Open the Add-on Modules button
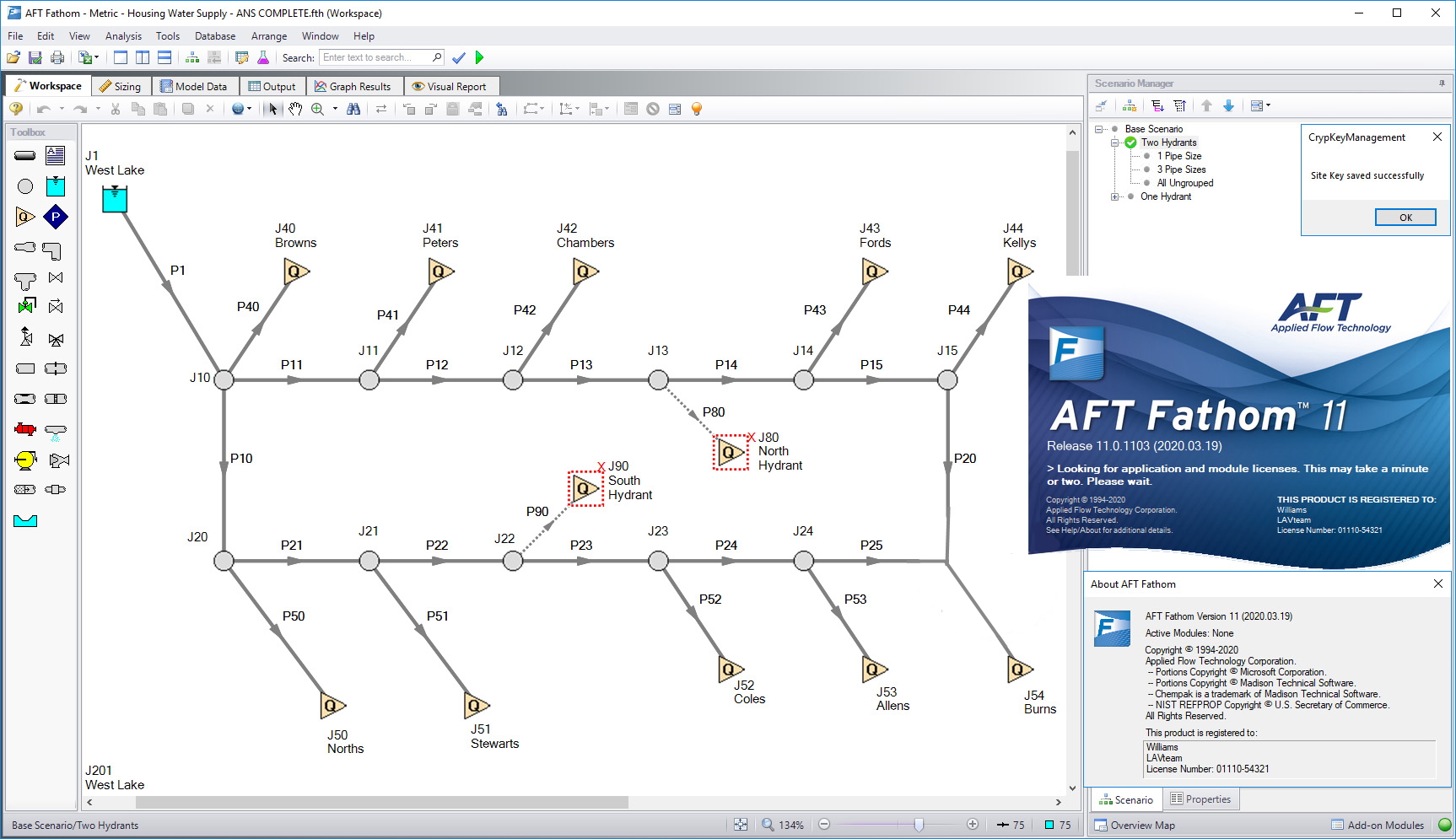 pos(1378,826)
